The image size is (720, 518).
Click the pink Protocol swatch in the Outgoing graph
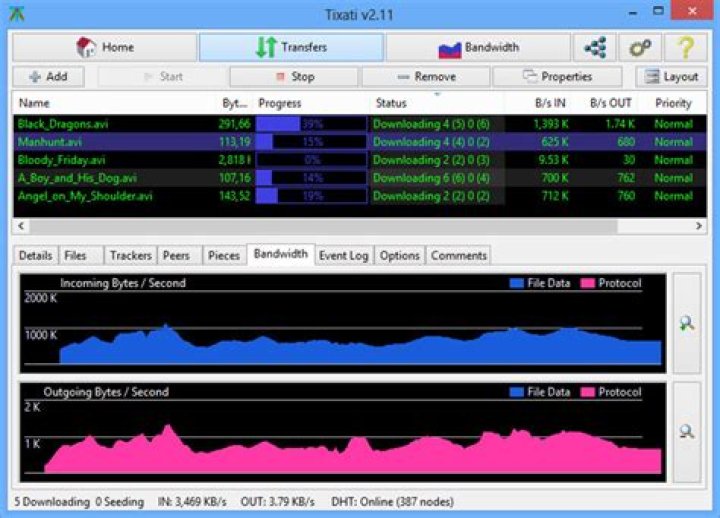point(587,392)
